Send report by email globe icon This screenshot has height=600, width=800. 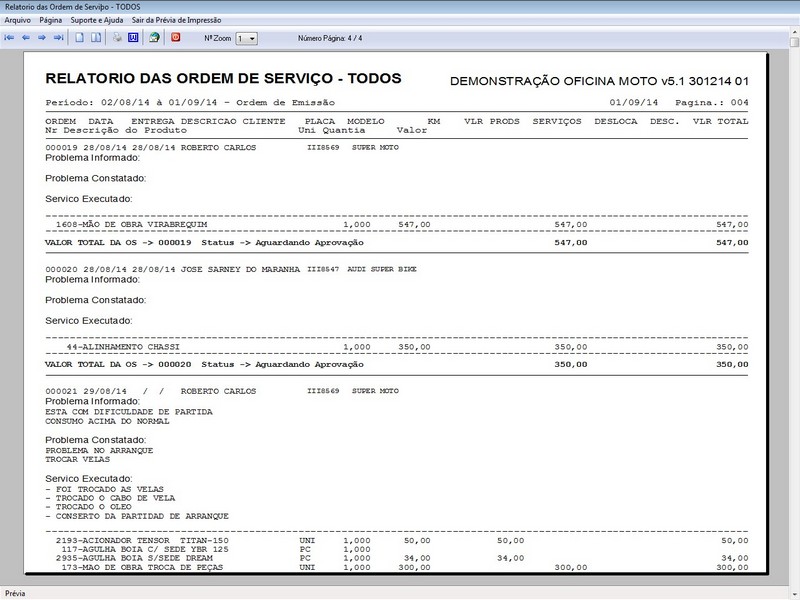click(154, 38)
